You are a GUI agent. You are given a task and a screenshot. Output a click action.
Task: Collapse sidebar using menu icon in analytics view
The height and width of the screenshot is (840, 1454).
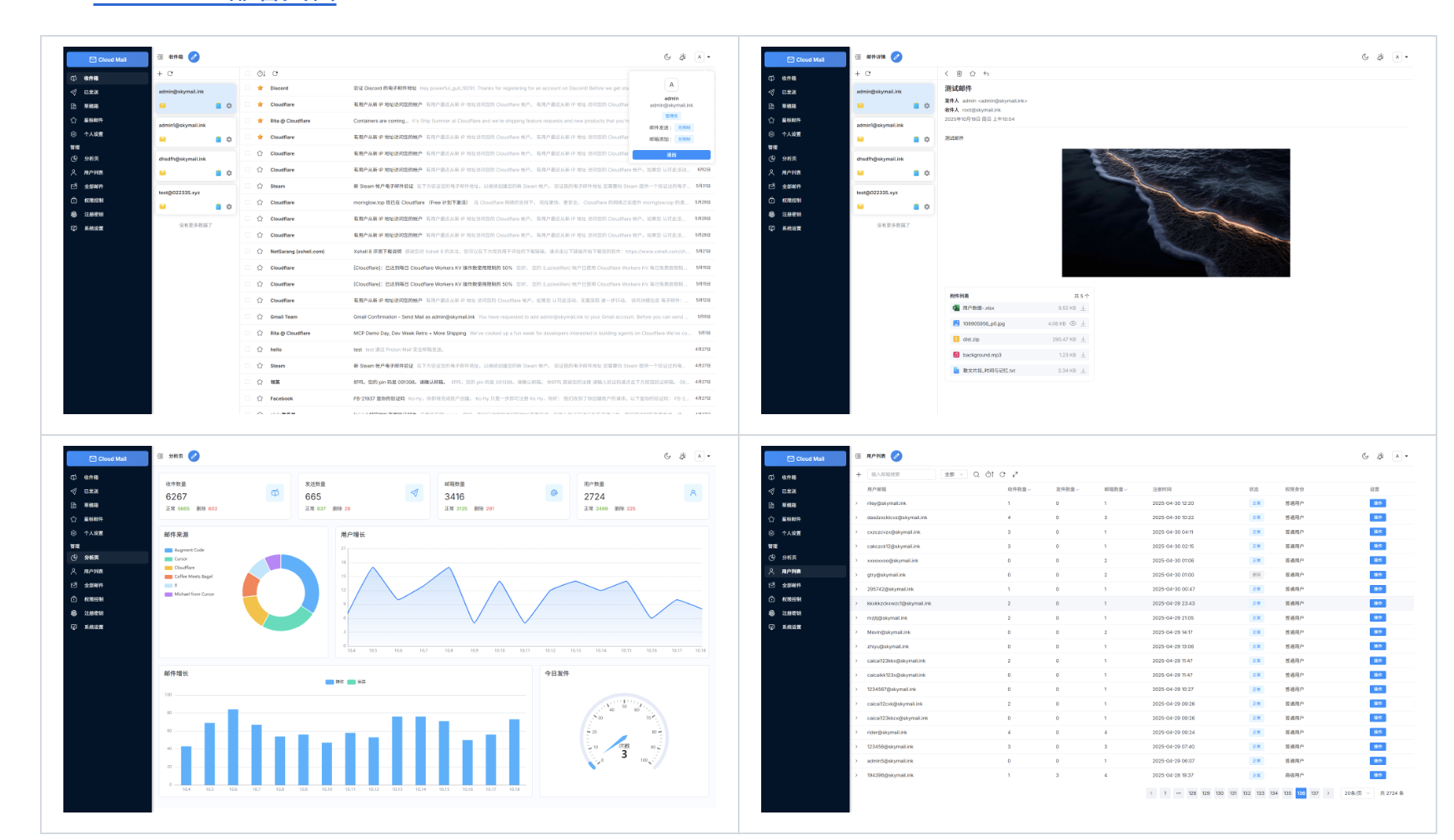point(160,456)
